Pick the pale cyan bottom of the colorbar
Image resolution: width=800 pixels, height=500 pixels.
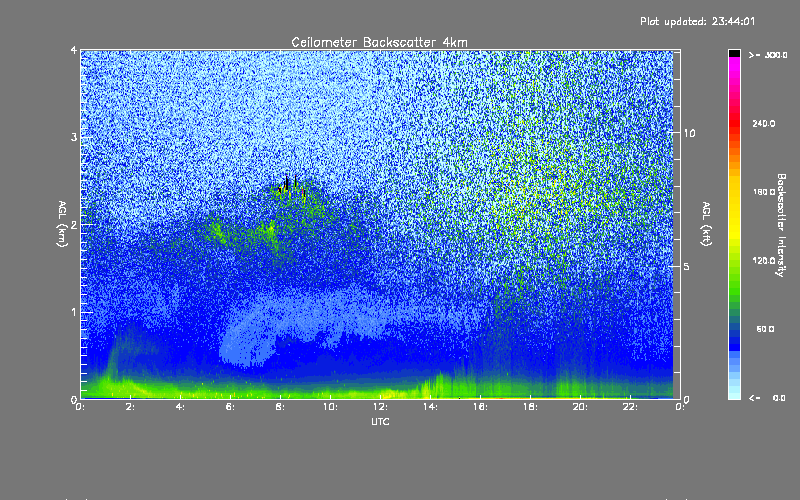(x=734, y=392)
